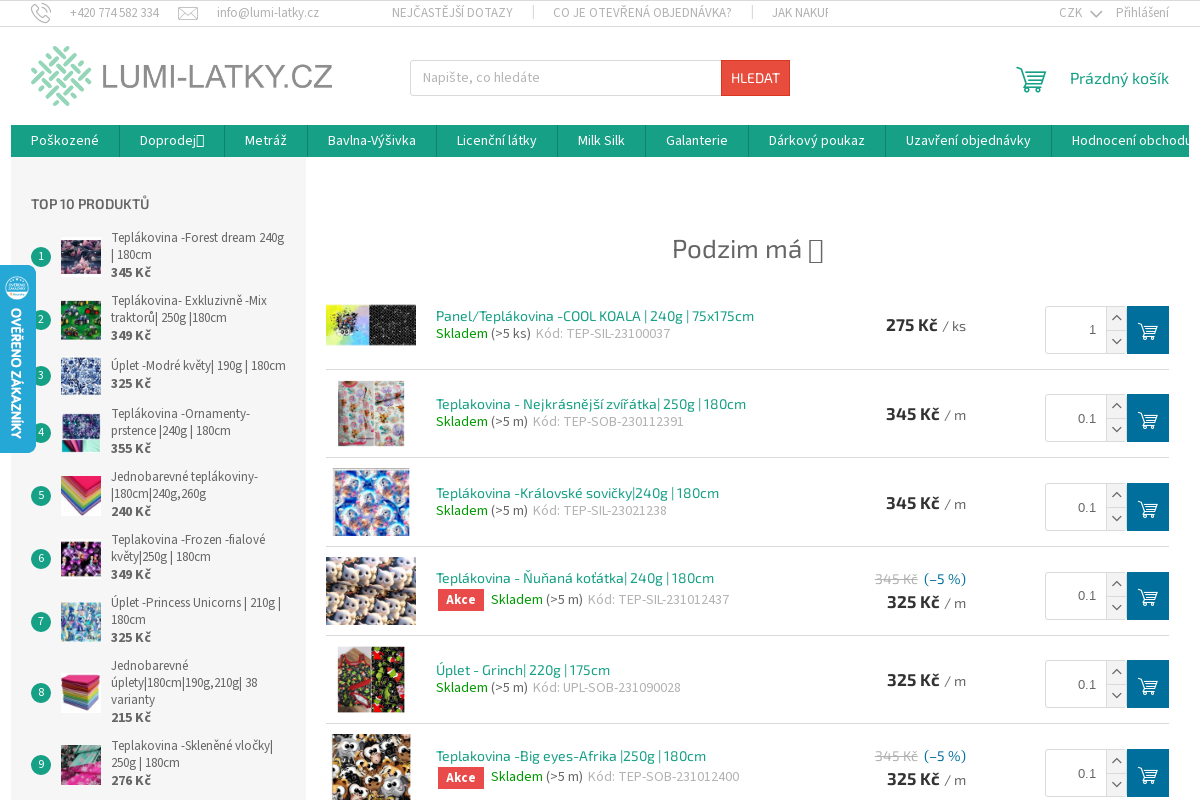This screenshot has height=800, width=1200.
Task: Expand the Doprodej menu
Action: click(172, 141)
